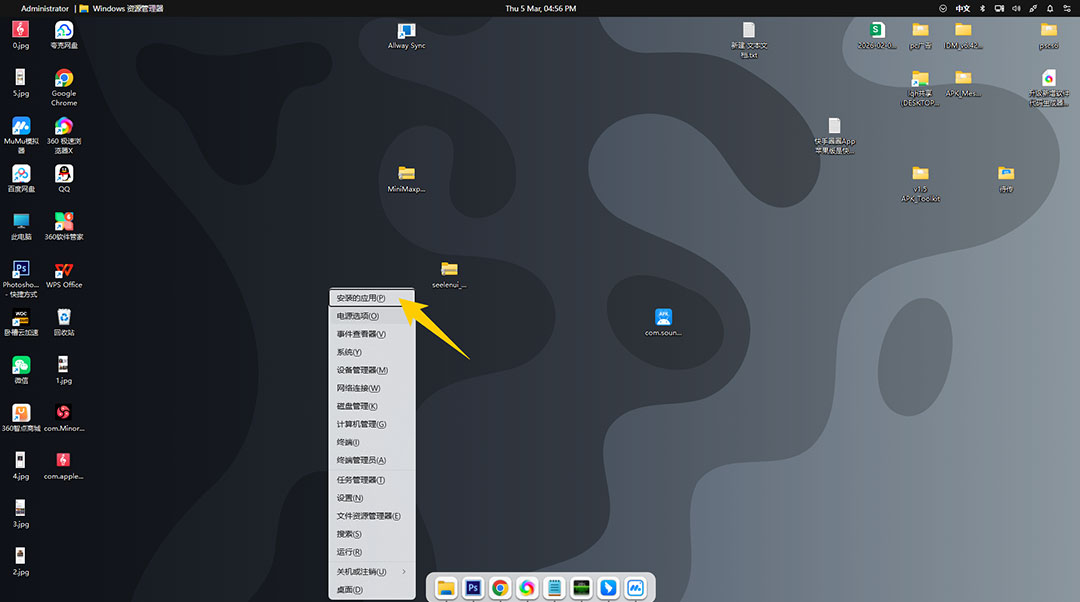
Task: Click the notification bell in the top bar
Action: click(1050, 8)
